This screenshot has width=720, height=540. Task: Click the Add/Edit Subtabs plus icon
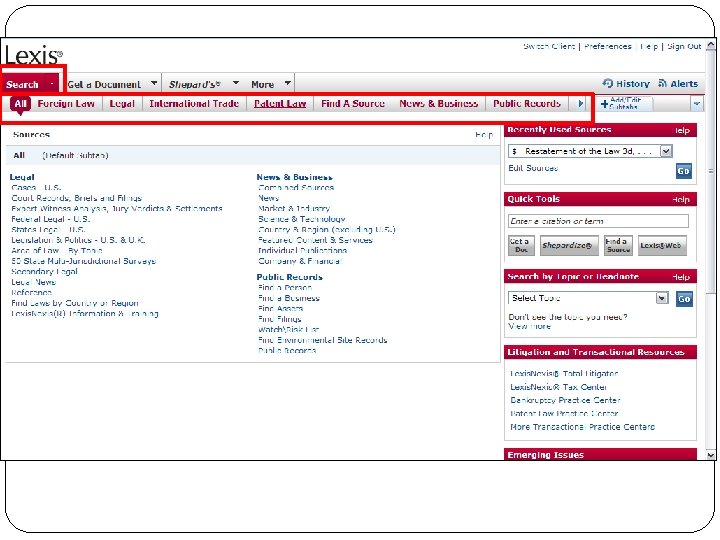tap(604, 104)
